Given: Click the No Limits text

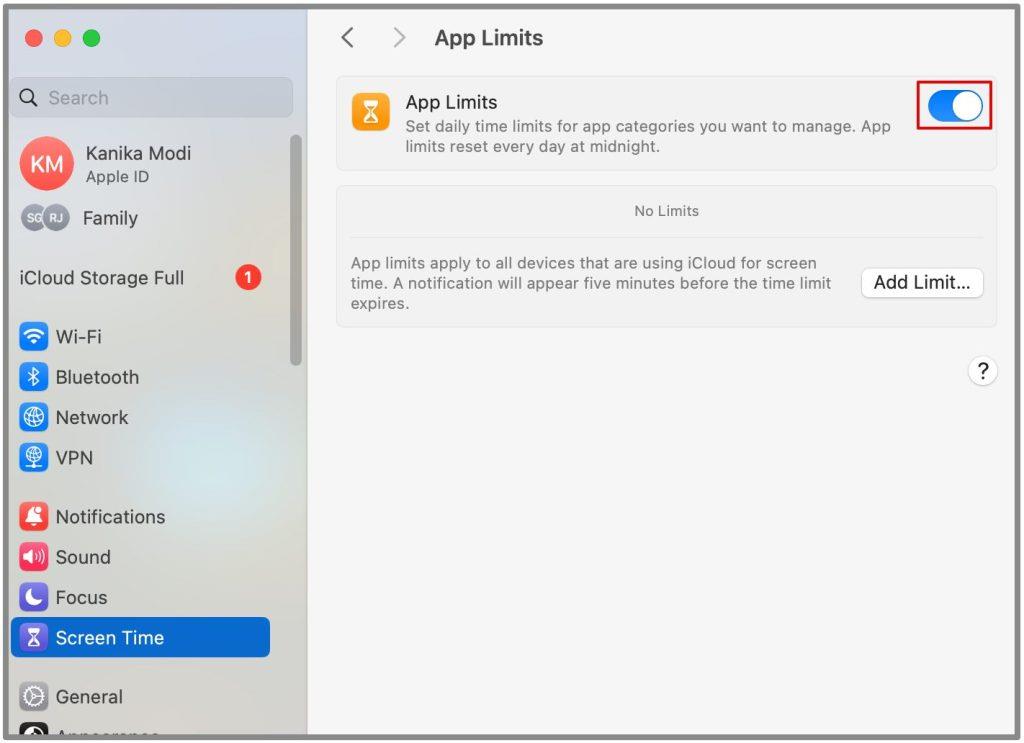Looking at the screenshot, I should pos(666,211).
